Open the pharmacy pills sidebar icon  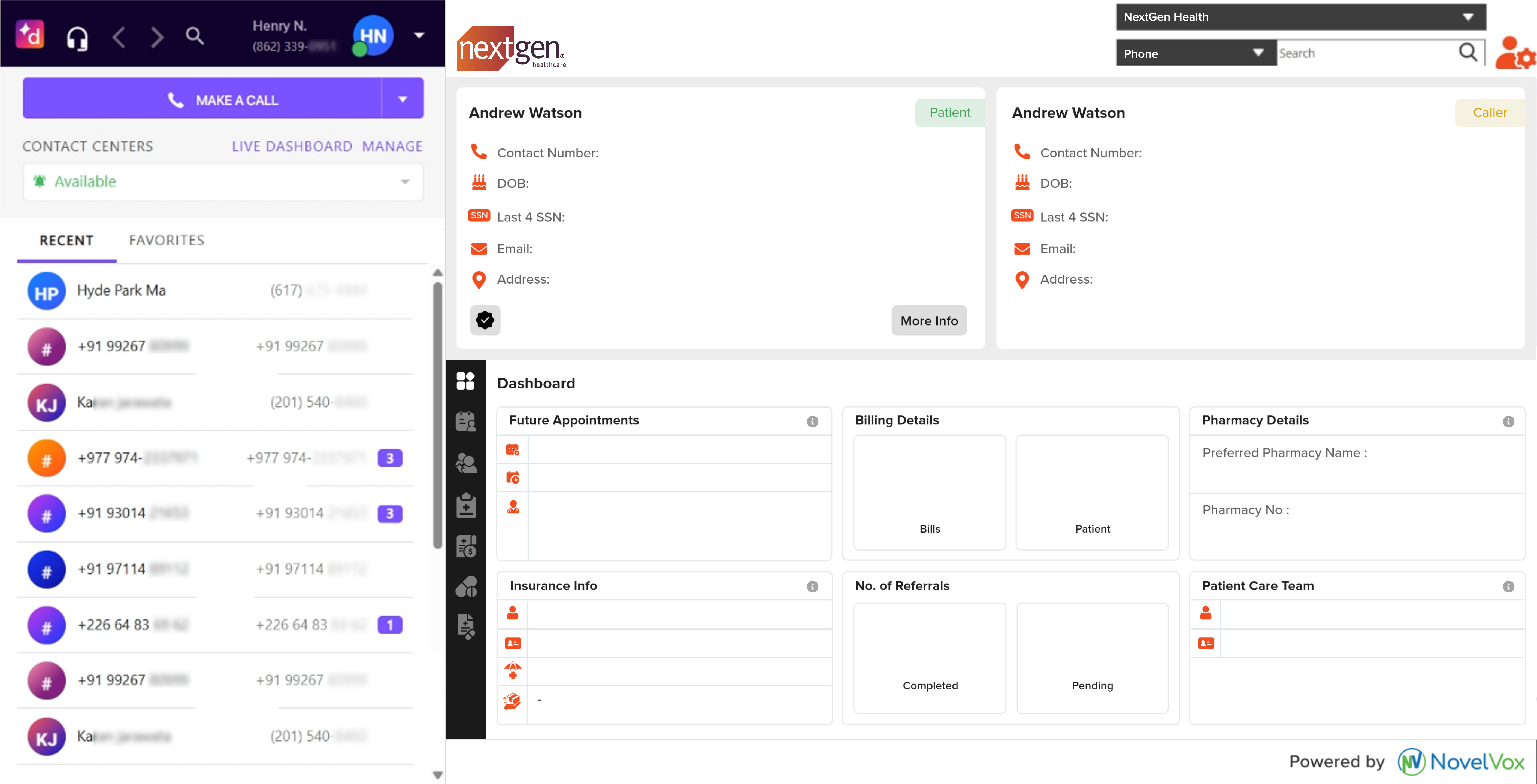click(x=465, y=587)
